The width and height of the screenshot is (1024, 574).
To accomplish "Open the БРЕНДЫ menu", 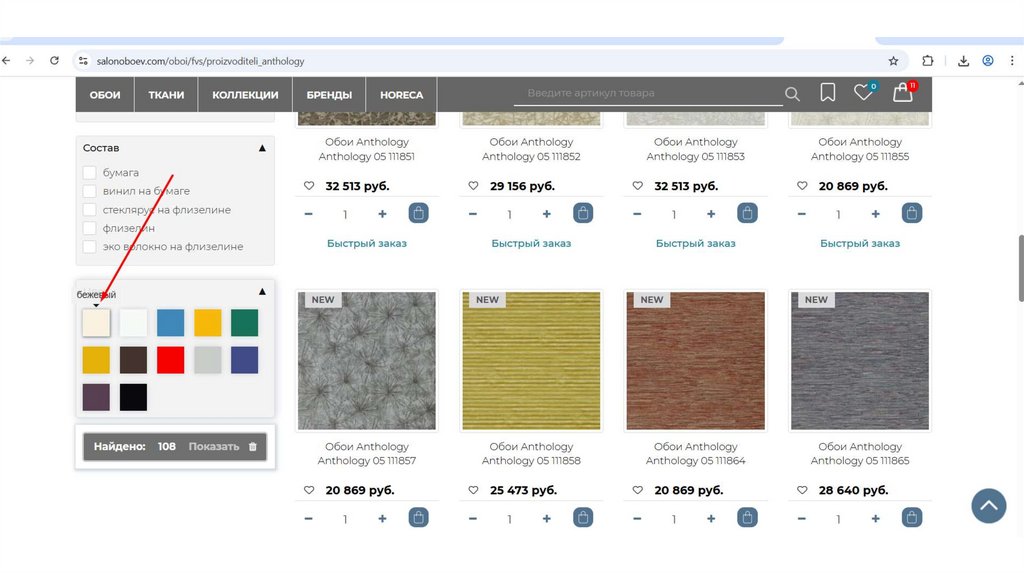I will coord(329,95).
